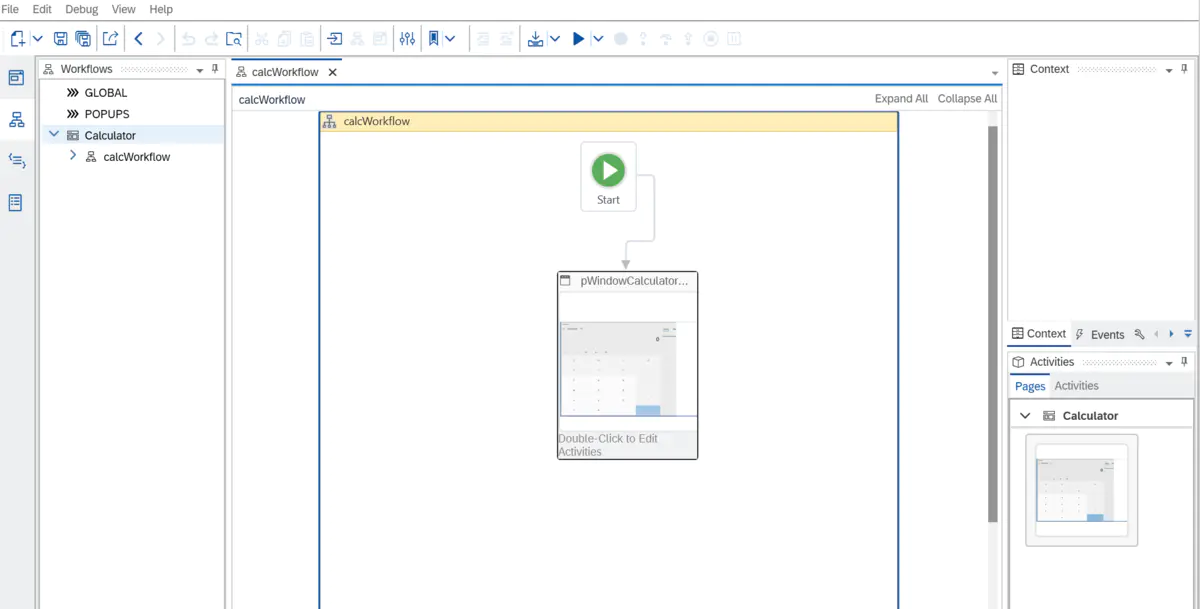Viewport: 1200px width, 609px height.
Task: Click the Find in files icon
Action: pyautogui.click(x=234, y=39)
